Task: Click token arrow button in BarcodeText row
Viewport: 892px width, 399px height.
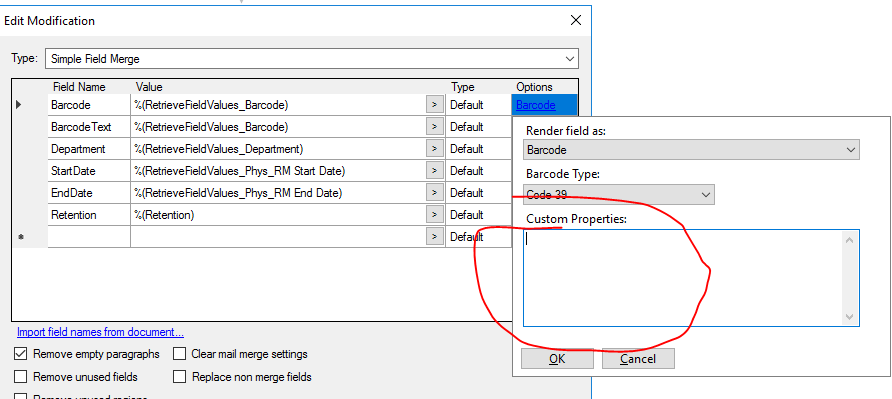Action: point(435,126)
